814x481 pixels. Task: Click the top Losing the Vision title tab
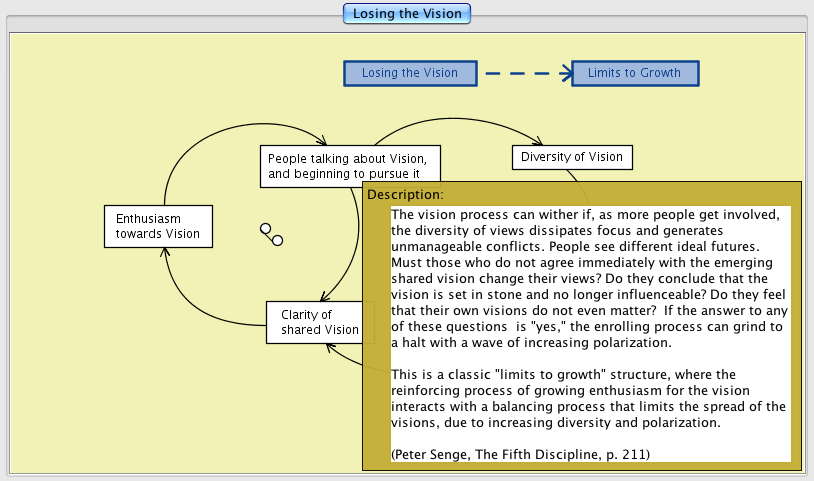tap(406, 14)
